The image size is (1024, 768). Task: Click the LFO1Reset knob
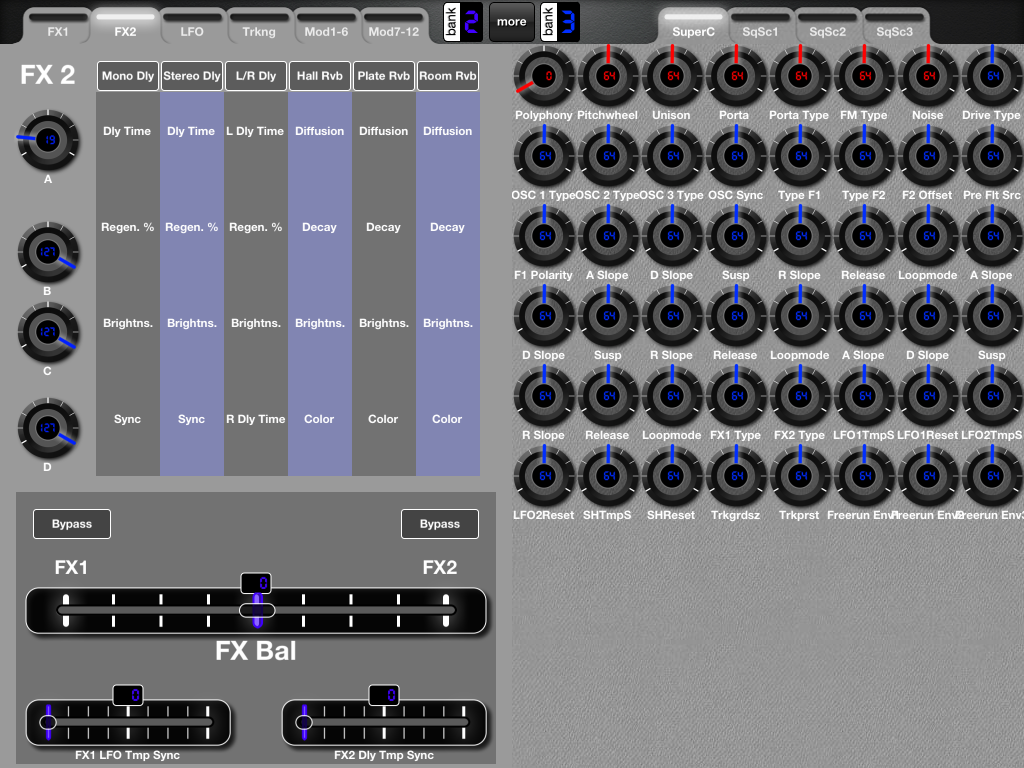click(928, 396)
